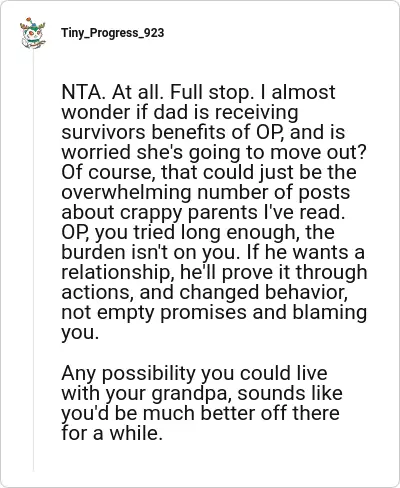
Task: Click the line "burden isn't on you. If he wants a"
Action: [213, 252]
